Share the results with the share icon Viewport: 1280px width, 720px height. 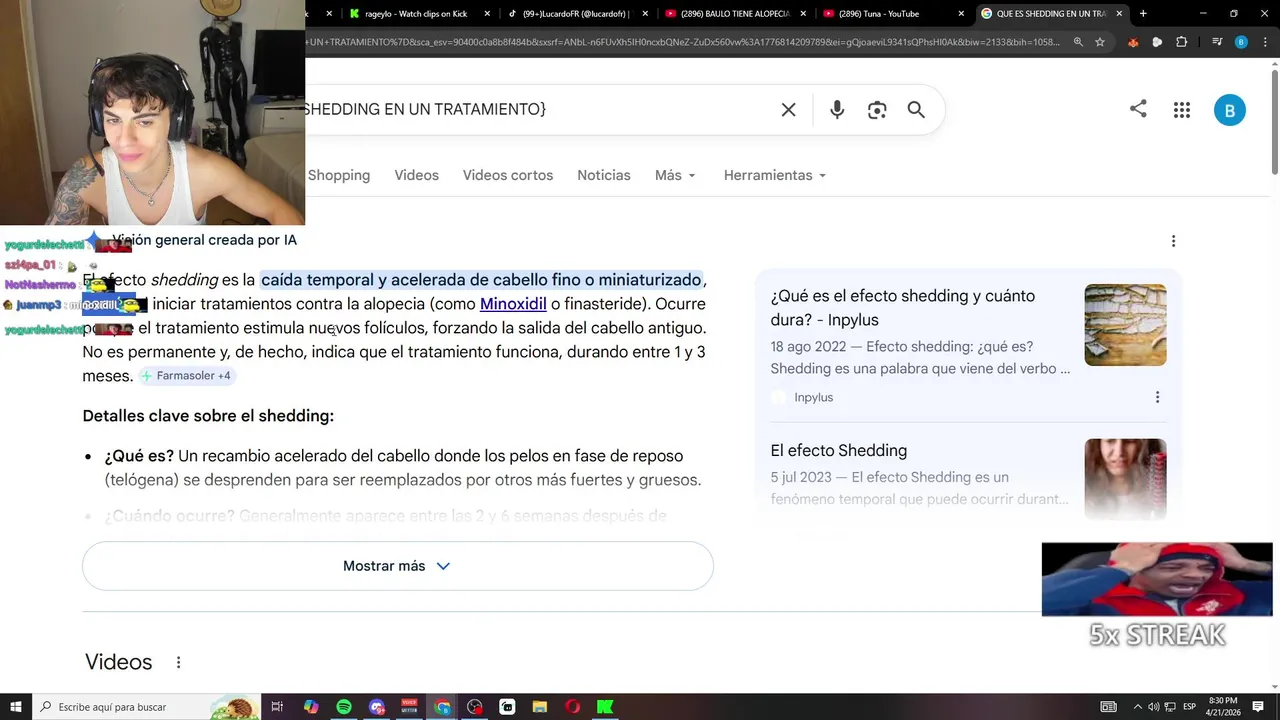[1138, 109]
